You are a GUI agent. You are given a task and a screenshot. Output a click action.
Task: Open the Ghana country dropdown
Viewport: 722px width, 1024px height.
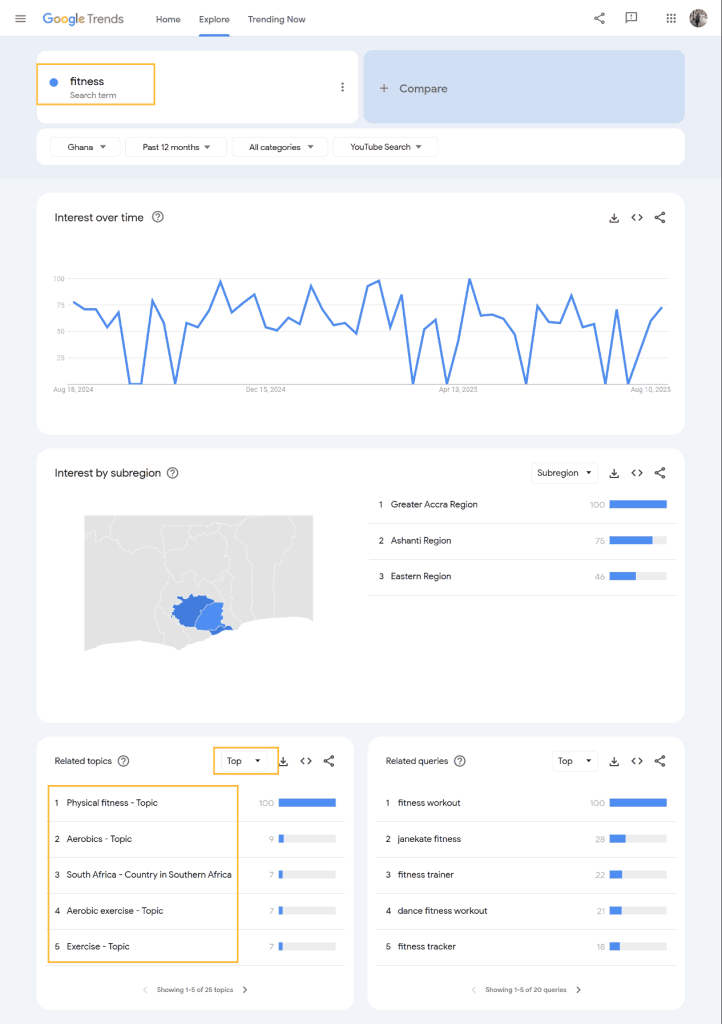tap(86, 147)
